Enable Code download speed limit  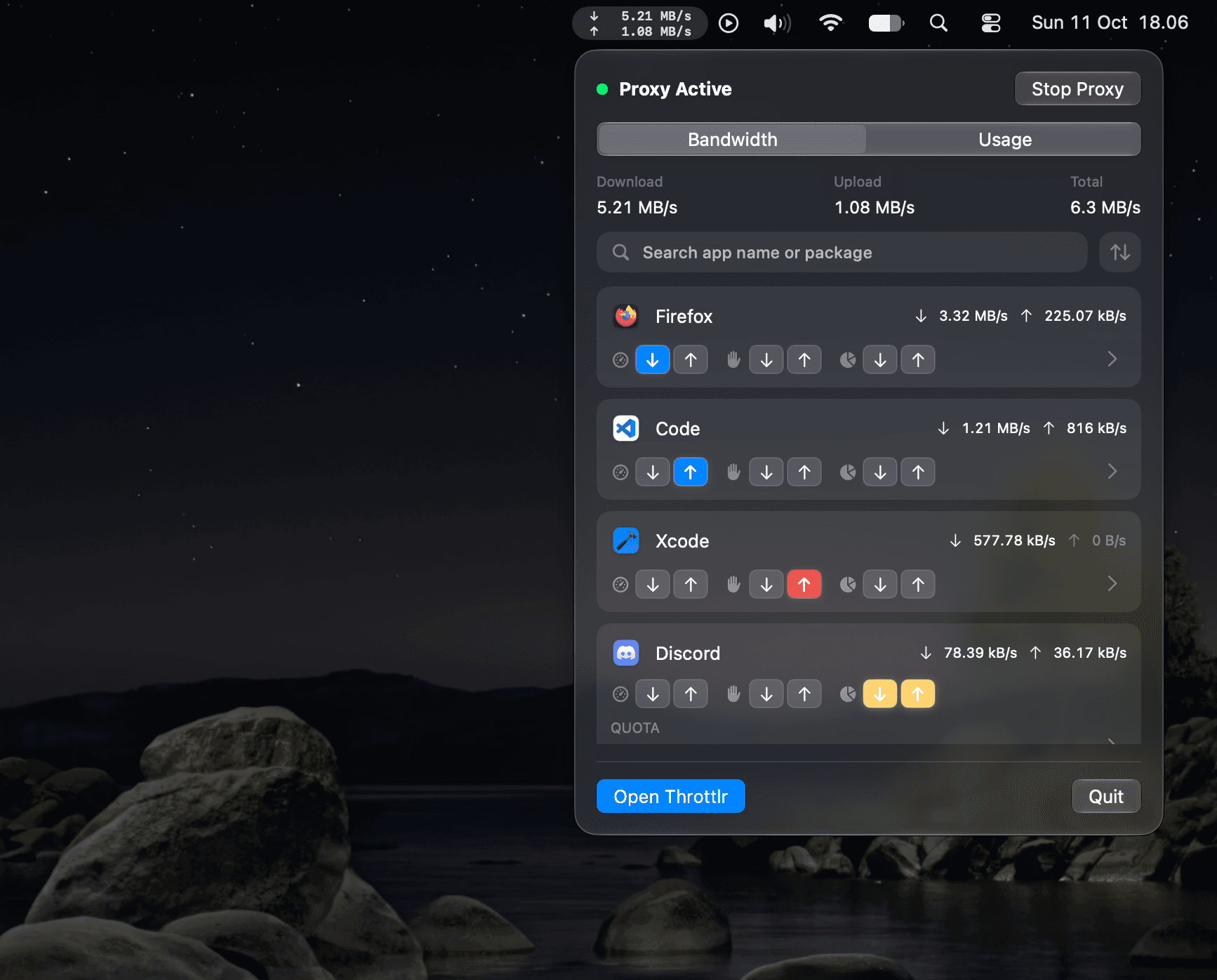pyautogui.click(x=653, y=472)
